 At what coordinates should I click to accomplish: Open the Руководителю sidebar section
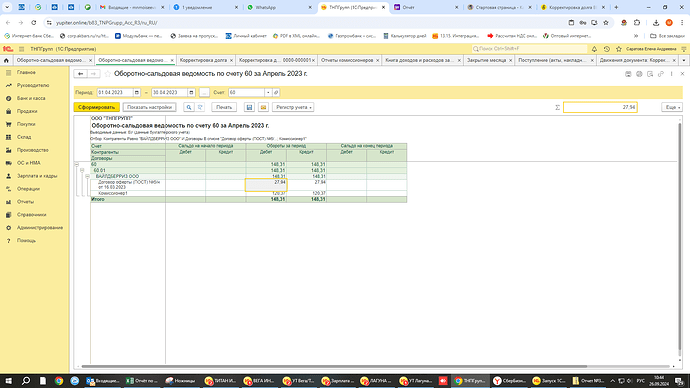(33, 85)
